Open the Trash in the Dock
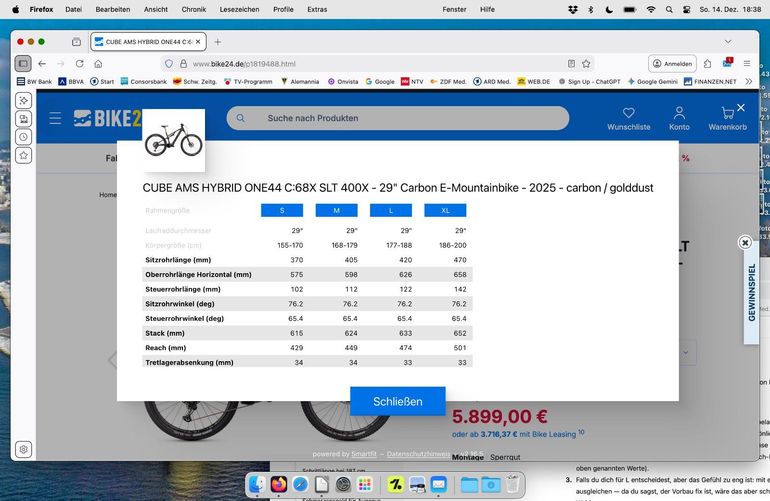The image size is (770, 501). pyautogui.click(x=512, y=484)
